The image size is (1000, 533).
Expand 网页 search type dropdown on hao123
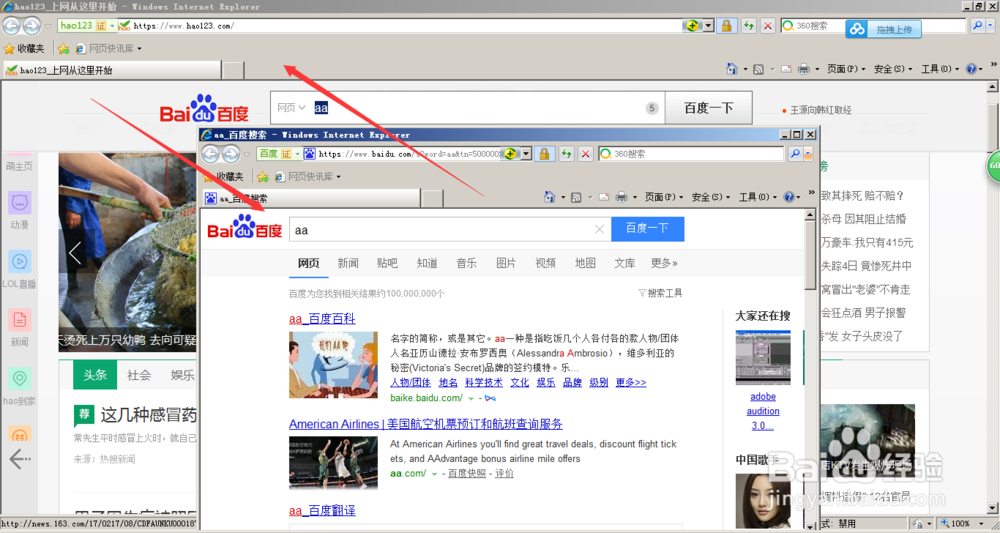pos(291,108)
